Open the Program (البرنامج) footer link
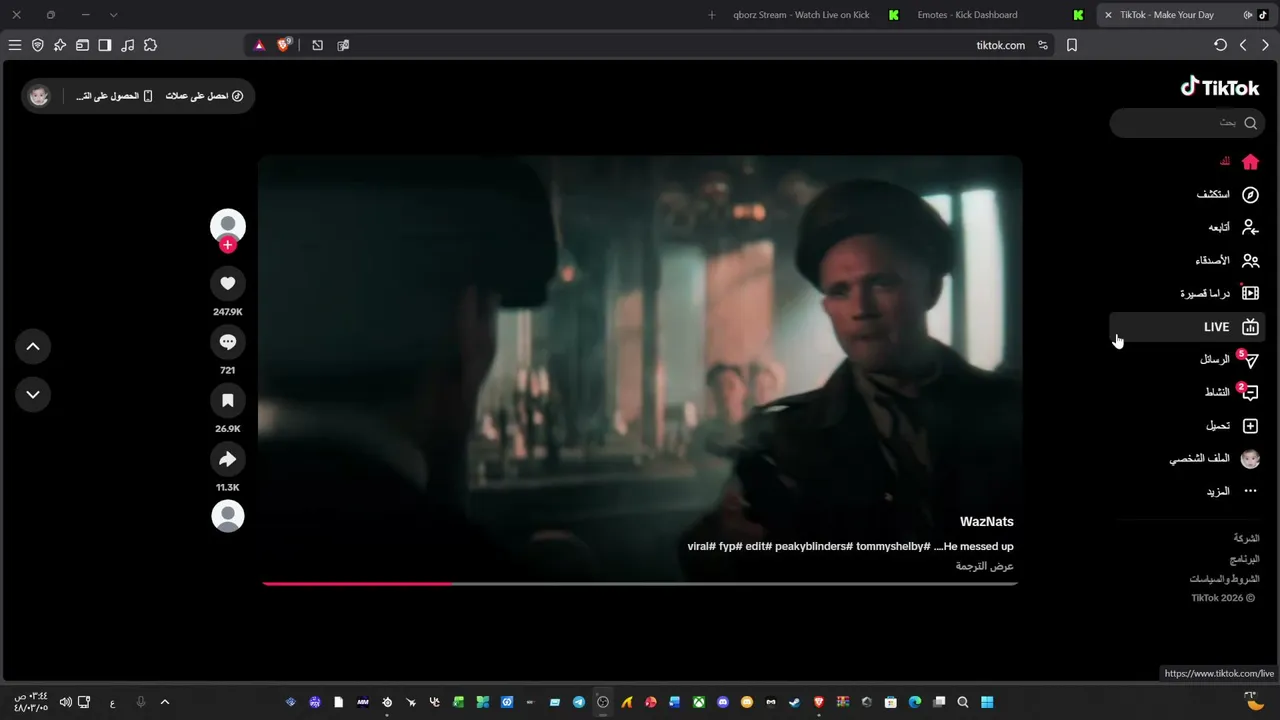Viewport: 1280px width, 720px height. (x=1245, y=559)
